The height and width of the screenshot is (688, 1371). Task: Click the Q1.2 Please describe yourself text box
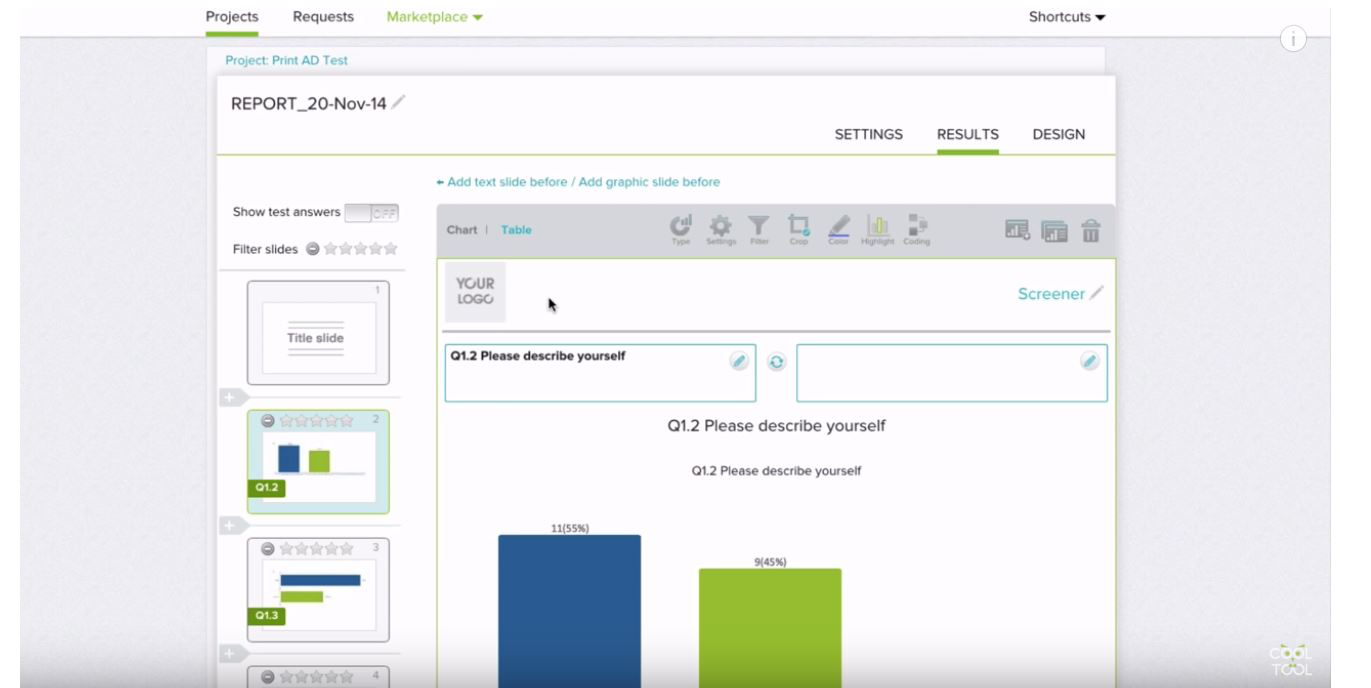click(600, 373)
